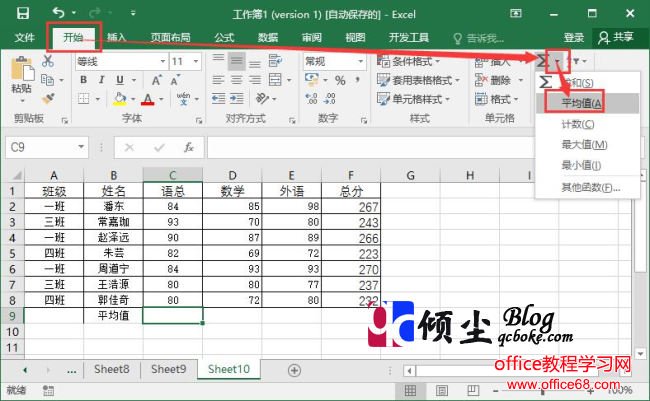Undo the last action

pyautogui.click(x=58, y=13)
